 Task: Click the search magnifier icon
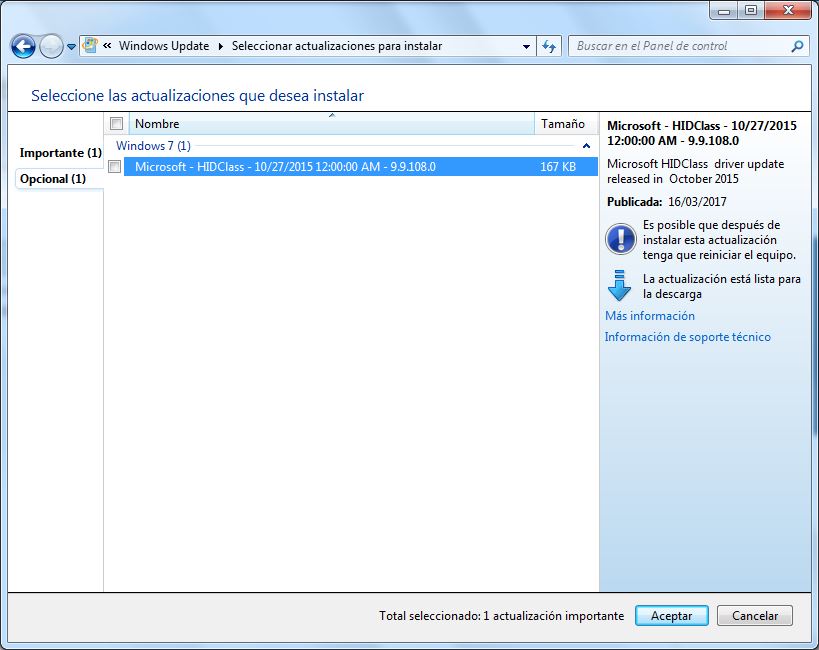(797, 46)
